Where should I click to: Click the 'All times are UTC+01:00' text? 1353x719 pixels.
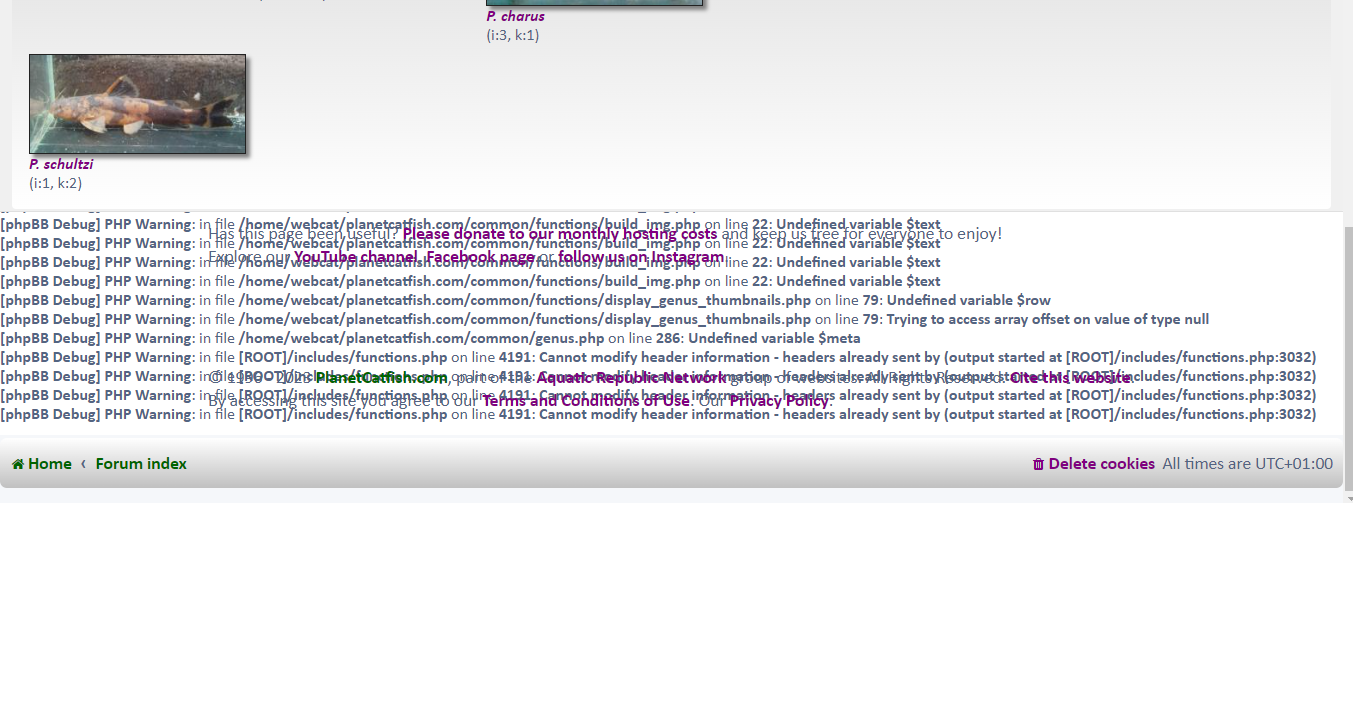pyautogui.click(x=1247, y=464)
